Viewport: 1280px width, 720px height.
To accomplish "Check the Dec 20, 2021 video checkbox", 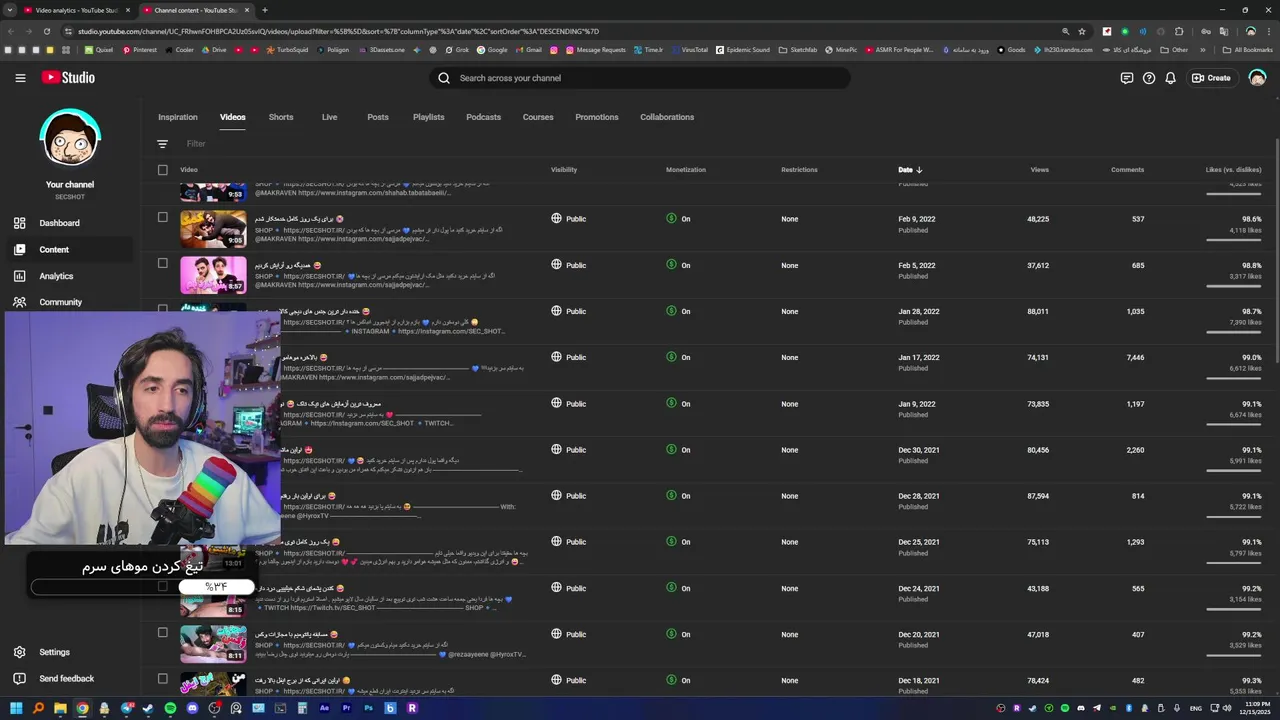I will [x=163, y=632].
